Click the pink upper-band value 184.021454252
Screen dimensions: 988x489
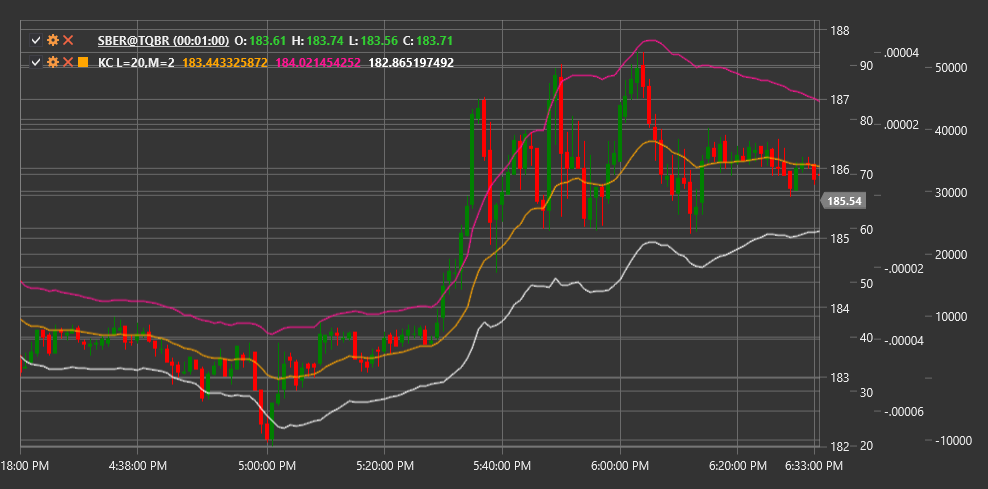point(318,63)
